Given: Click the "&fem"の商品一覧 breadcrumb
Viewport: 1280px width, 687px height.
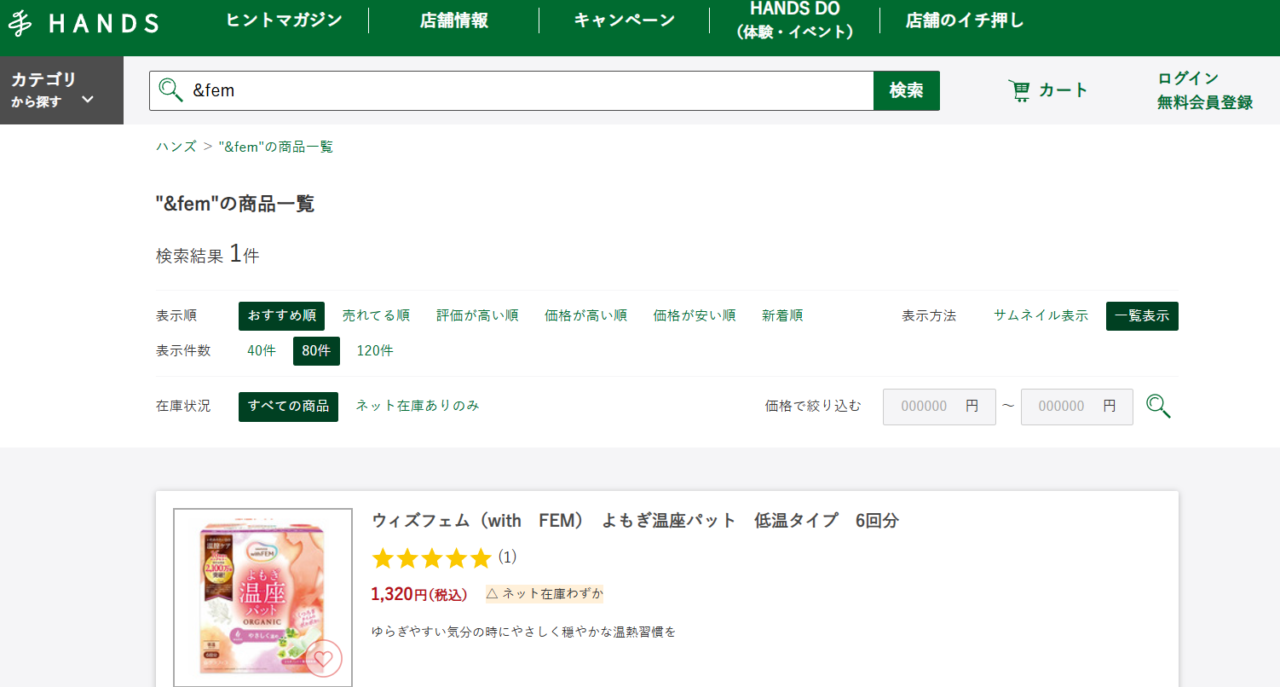Looking at the screenshot, I should point(276,146).
